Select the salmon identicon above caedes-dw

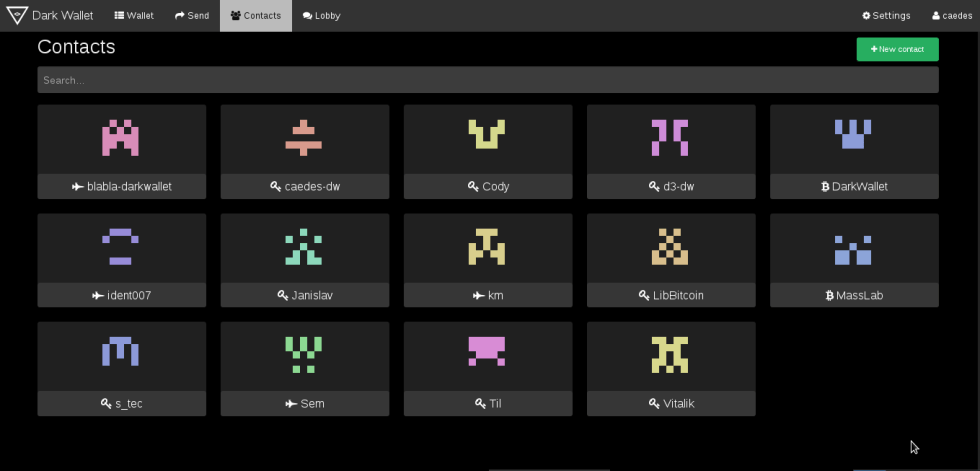coord(303,138)
